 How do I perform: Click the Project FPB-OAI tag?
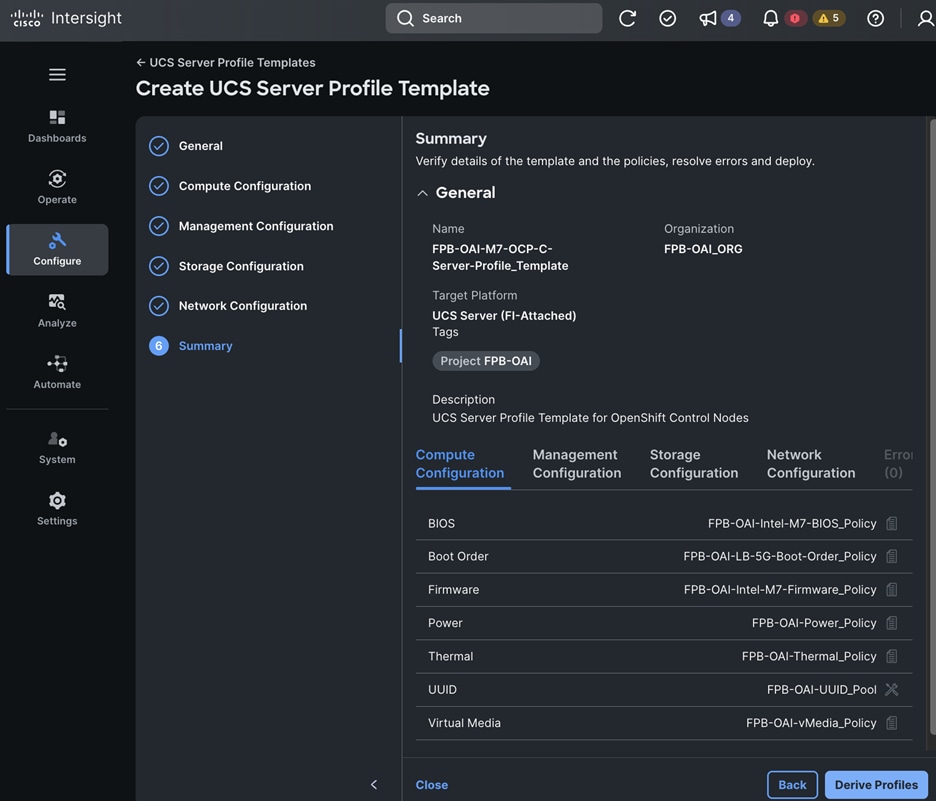pos(486,361)
